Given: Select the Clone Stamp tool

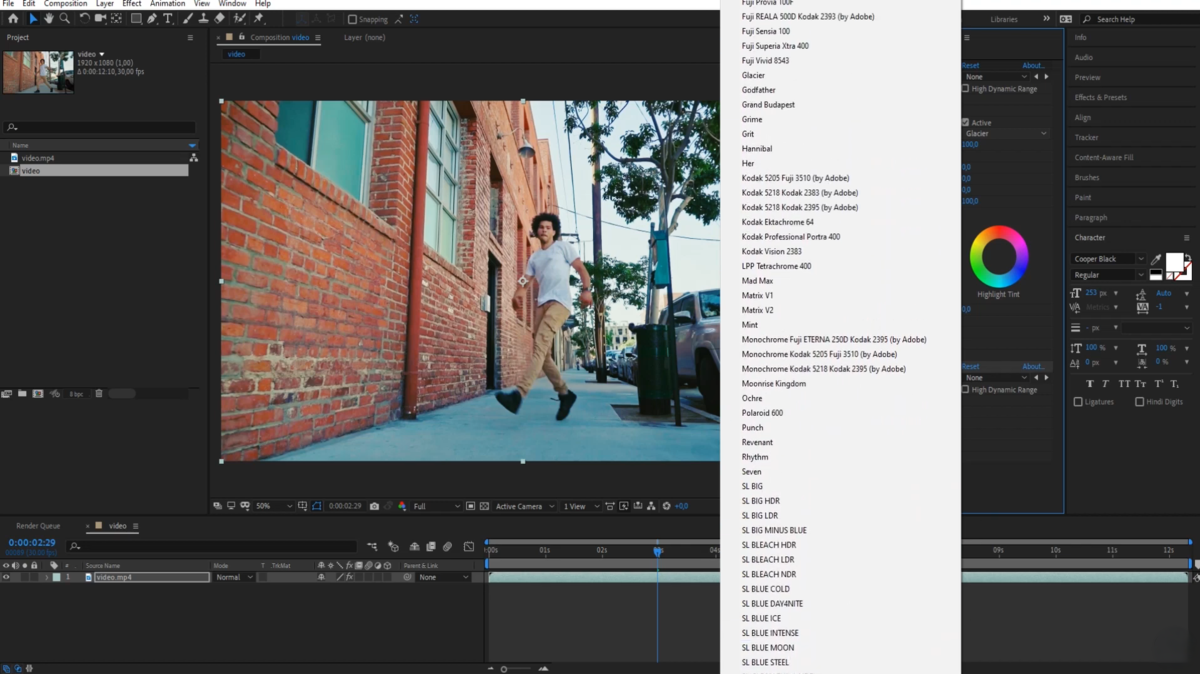Looking at the screenshot, I should point(203,18).
